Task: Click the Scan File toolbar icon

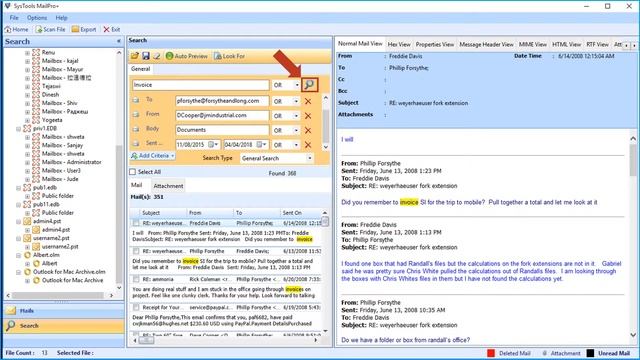Action: [39, 29]
